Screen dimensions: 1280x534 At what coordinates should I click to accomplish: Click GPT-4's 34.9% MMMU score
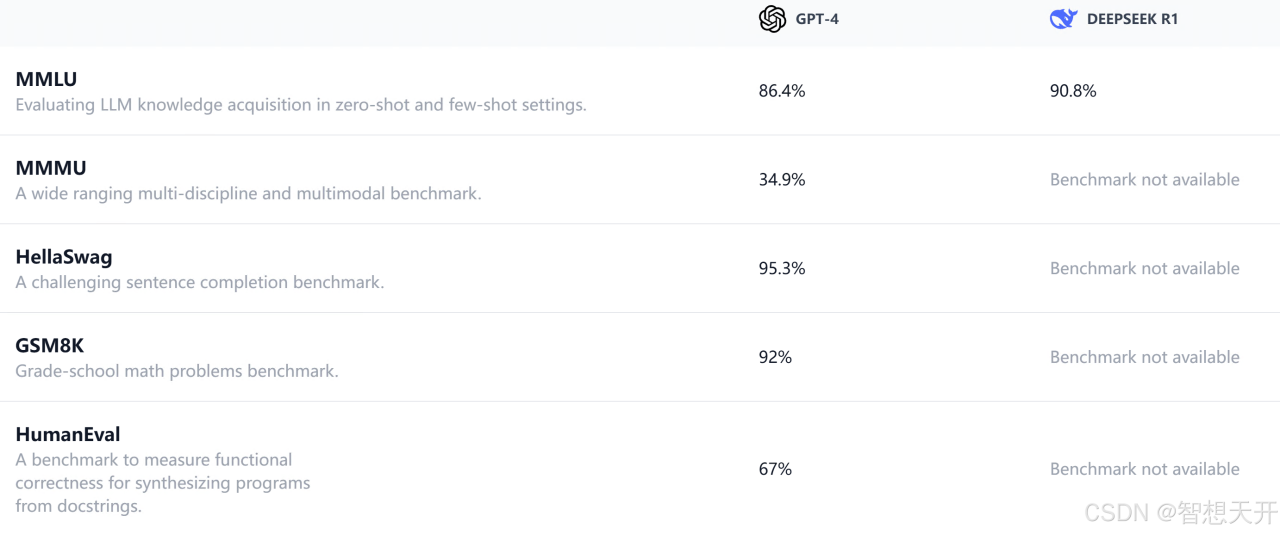tap(782, 180)
